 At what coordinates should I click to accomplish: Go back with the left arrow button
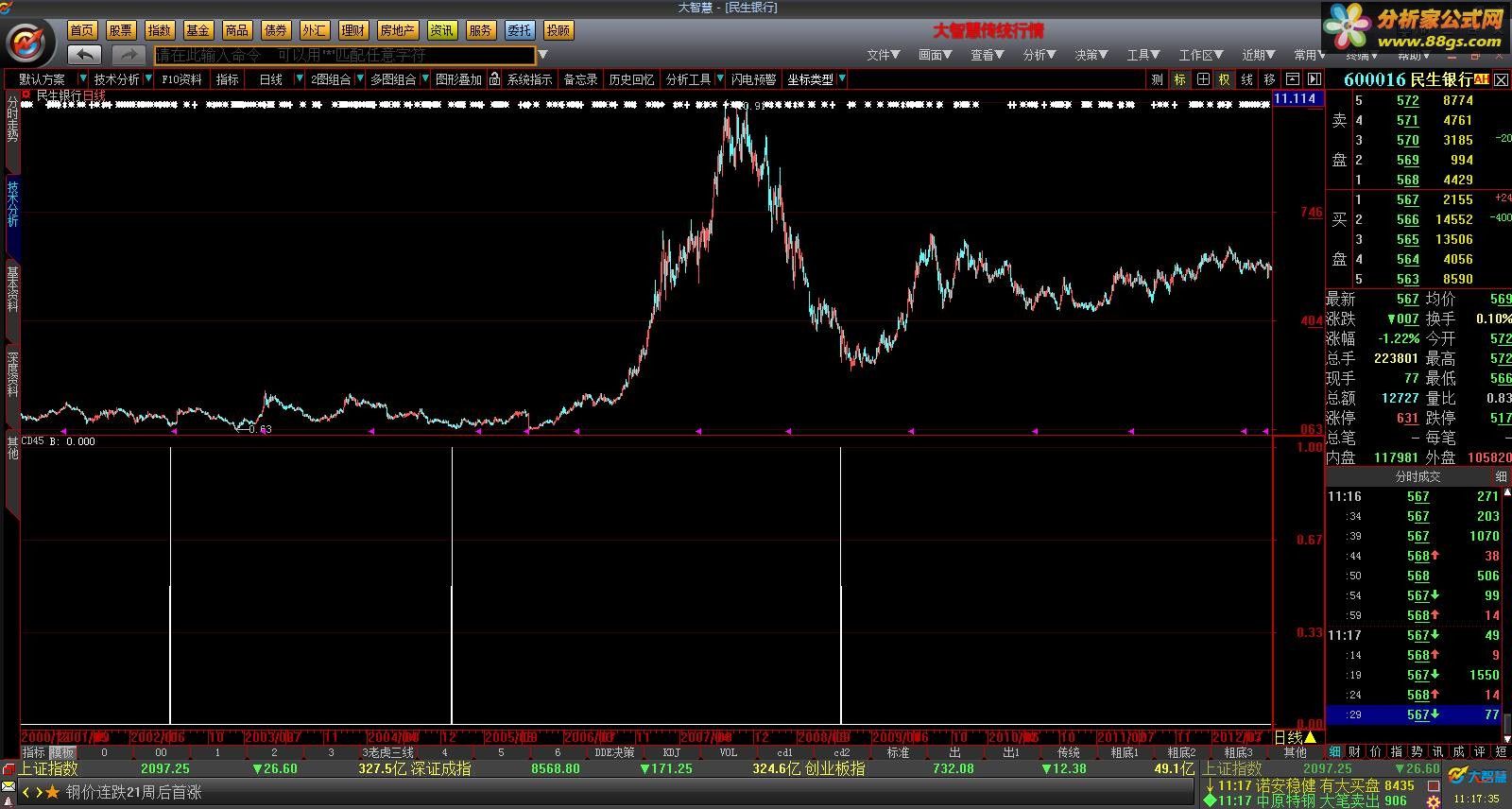click(x=85, y=55)
